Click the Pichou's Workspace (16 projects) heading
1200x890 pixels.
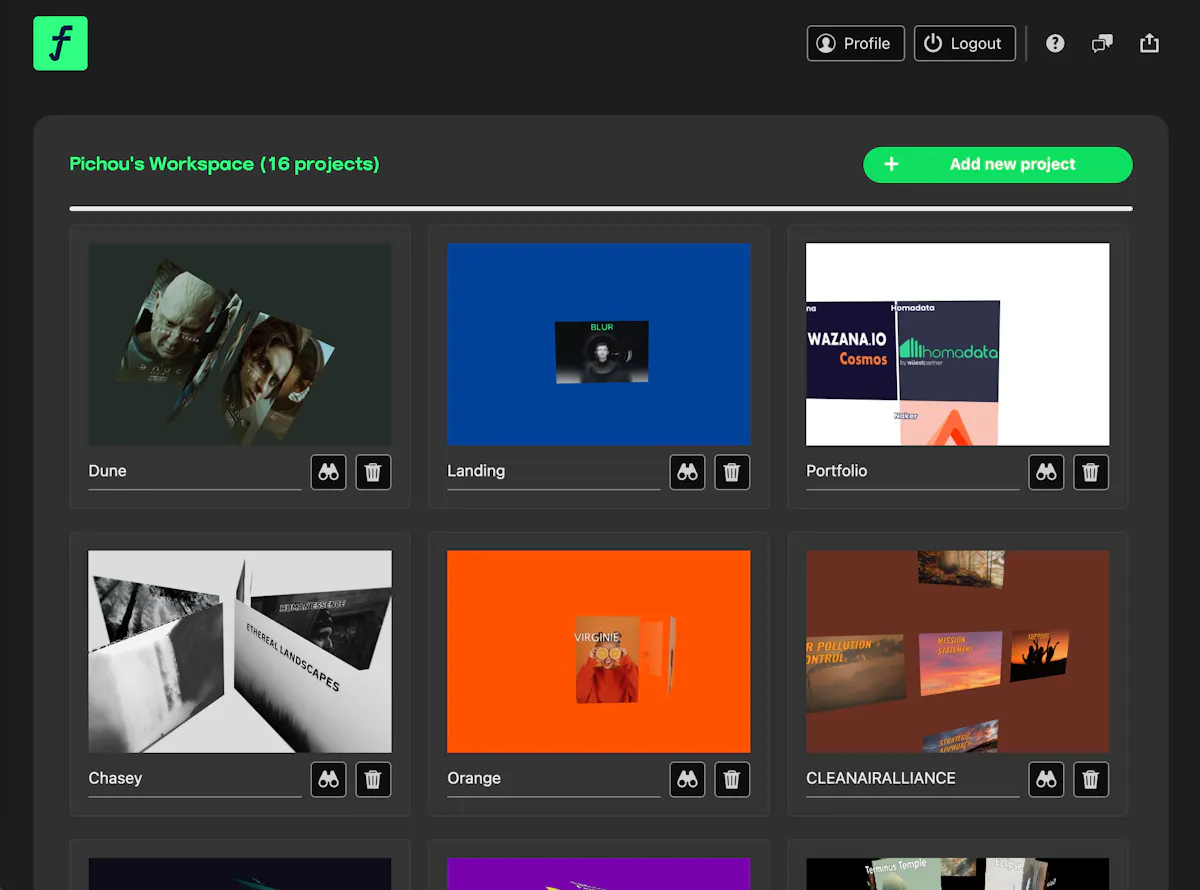tap(224, 164)
